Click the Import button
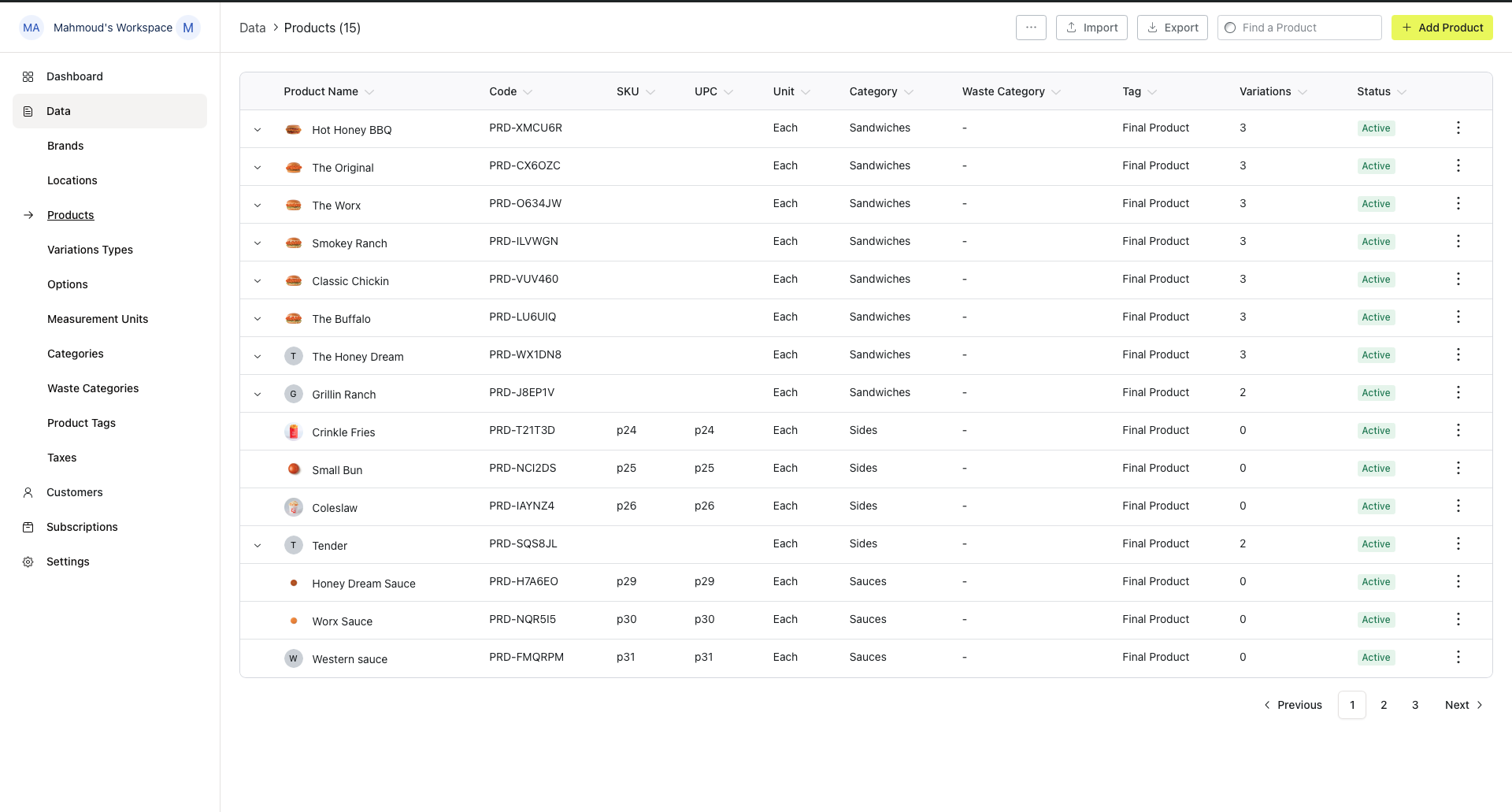1512x812 pixels. tap(1091, 28)
